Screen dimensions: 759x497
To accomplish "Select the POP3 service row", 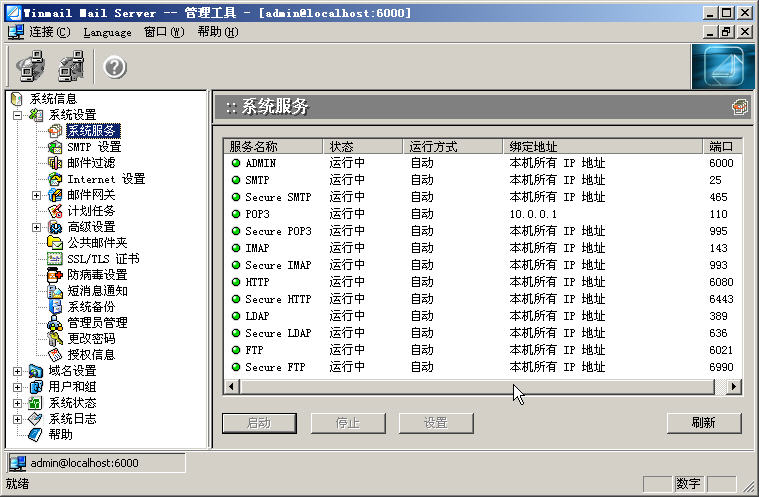I will tap(257, 214).
